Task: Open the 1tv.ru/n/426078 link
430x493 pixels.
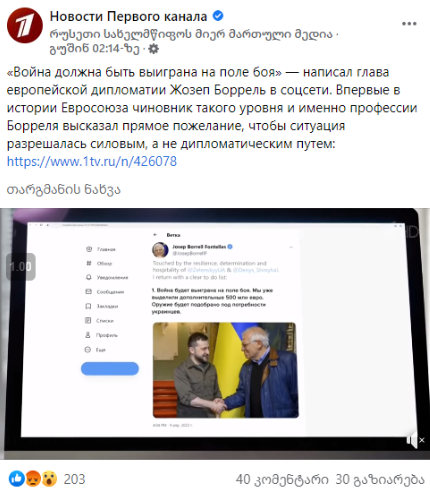Action: (x=92, y=161)
